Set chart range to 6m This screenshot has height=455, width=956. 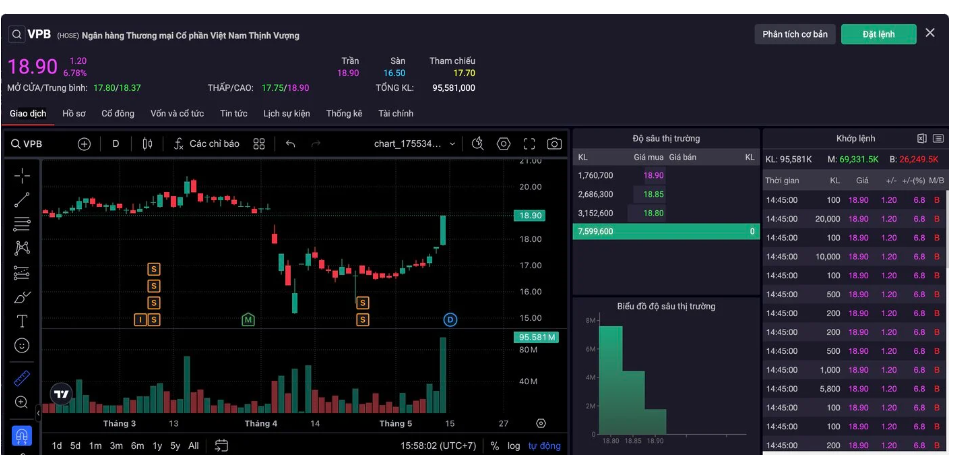pyautogui.click(x=137, y=446)
